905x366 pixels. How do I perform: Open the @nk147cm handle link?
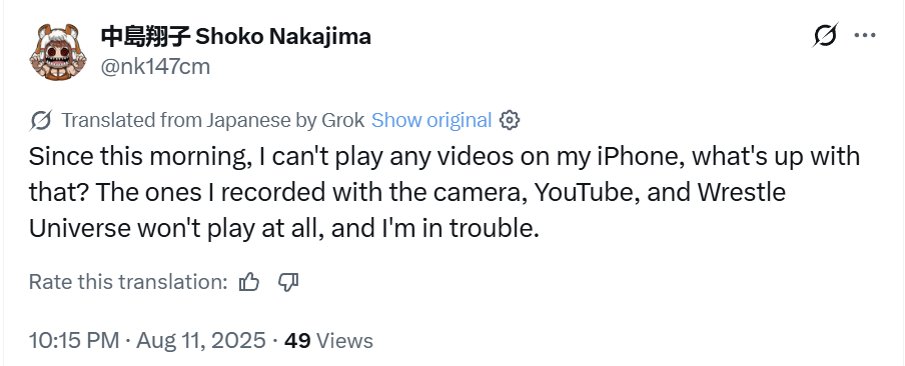(x=155, y=67)
